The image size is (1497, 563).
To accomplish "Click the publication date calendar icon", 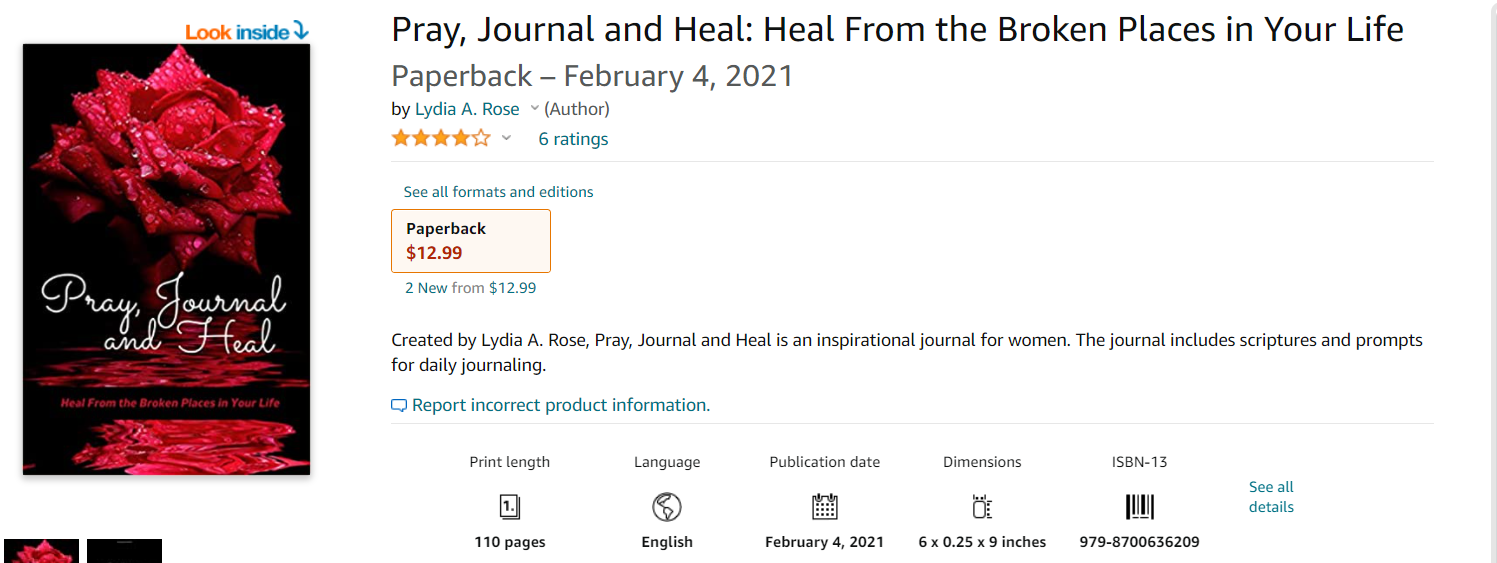I will coord(824,507).
